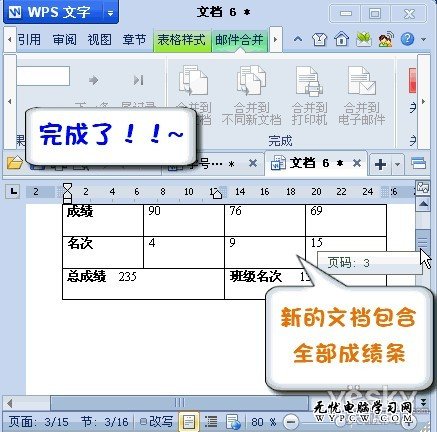The image size is (437, 432).
Task: Add a new document tab with plus
Action: (381, 164)
